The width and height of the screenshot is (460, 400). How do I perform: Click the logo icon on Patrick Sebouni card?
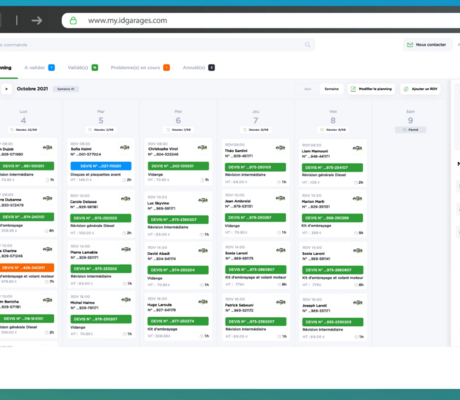[x=281, y=302]
